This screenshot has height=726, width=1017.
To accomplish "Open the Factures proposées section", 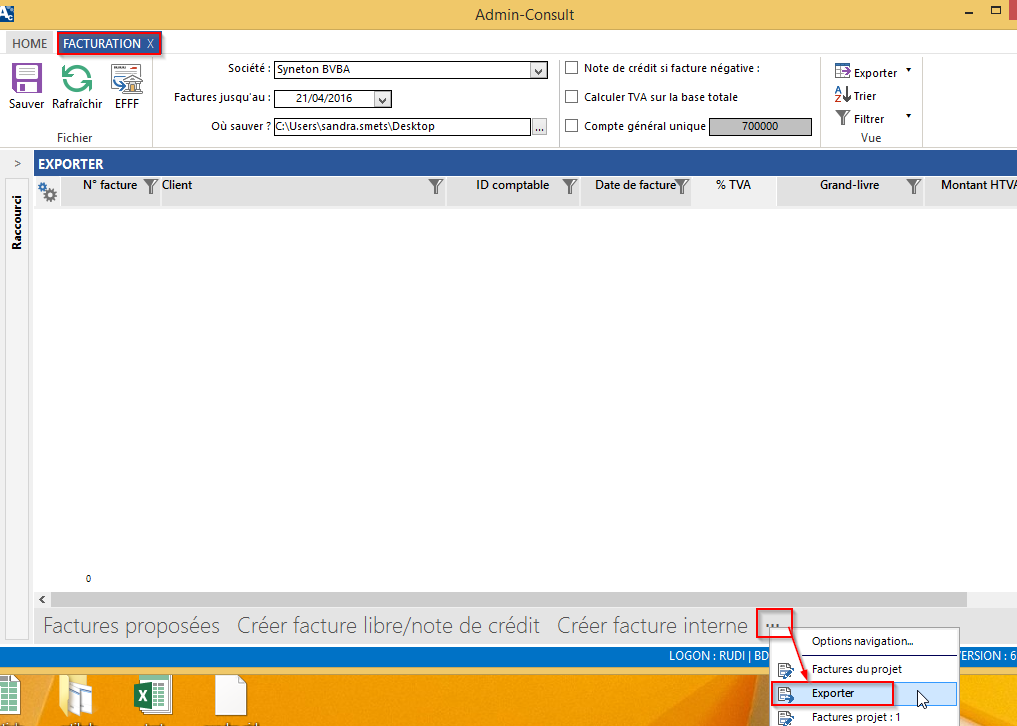I will point(131,626).
